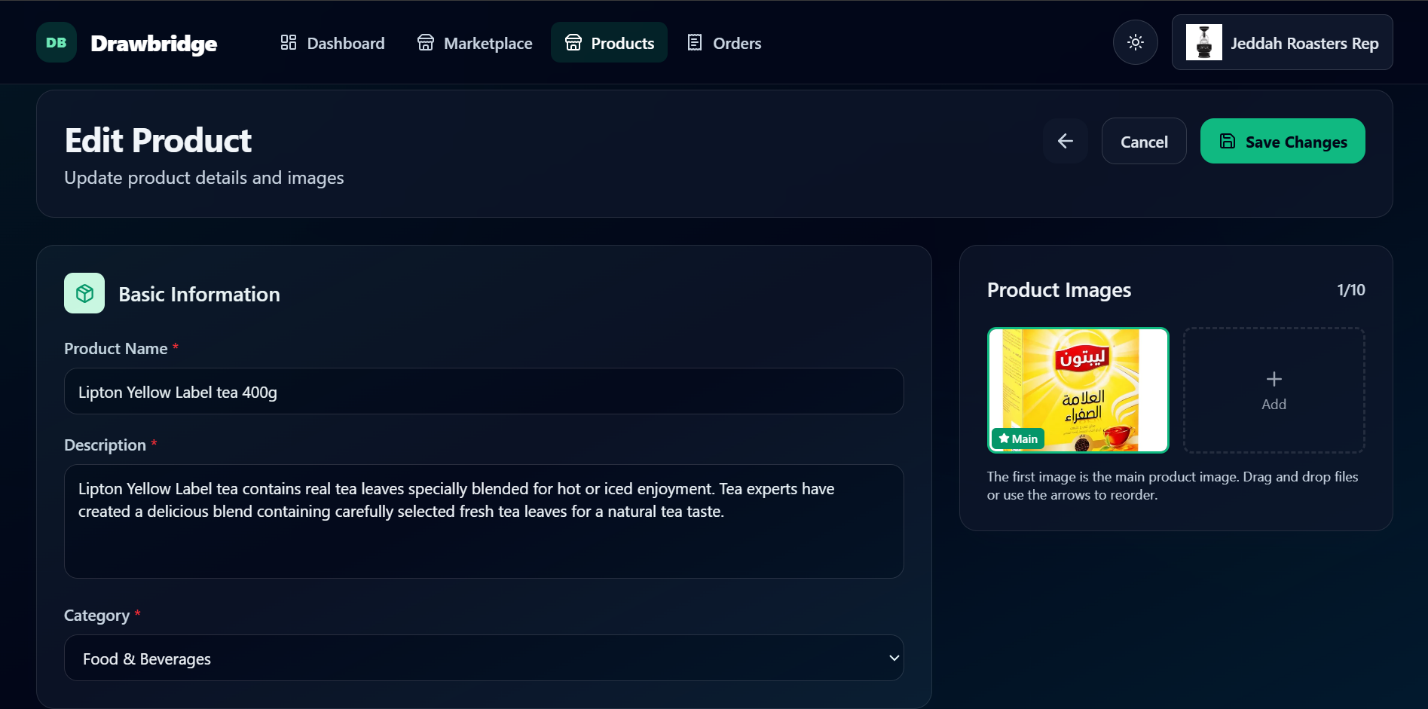
Task: Go to the Marketplace page
Action: click(474, 43)
